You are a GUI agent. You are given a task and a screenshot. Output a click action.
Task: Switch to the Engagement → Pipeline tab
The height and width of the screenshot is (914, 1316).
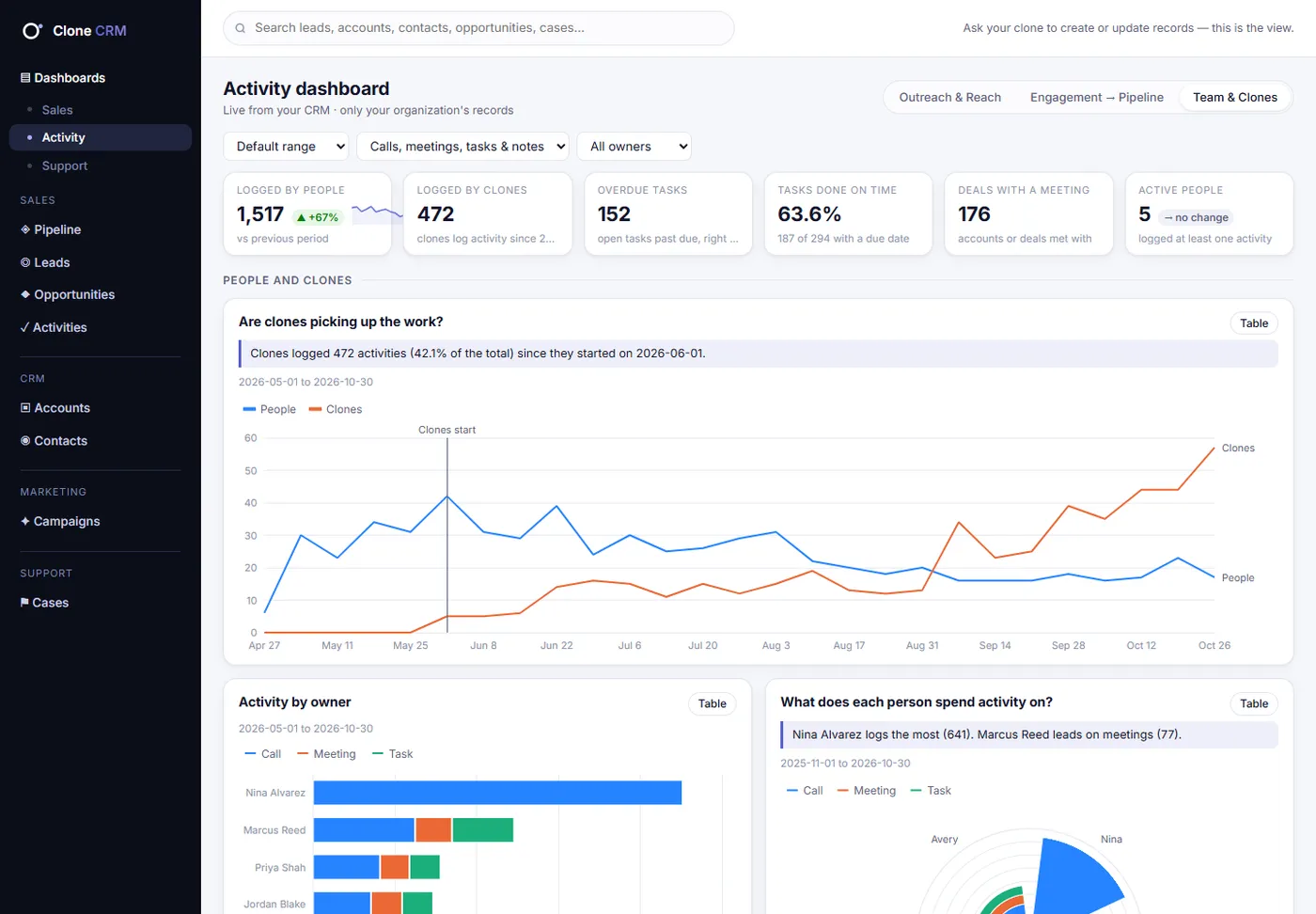[1096, 97]
